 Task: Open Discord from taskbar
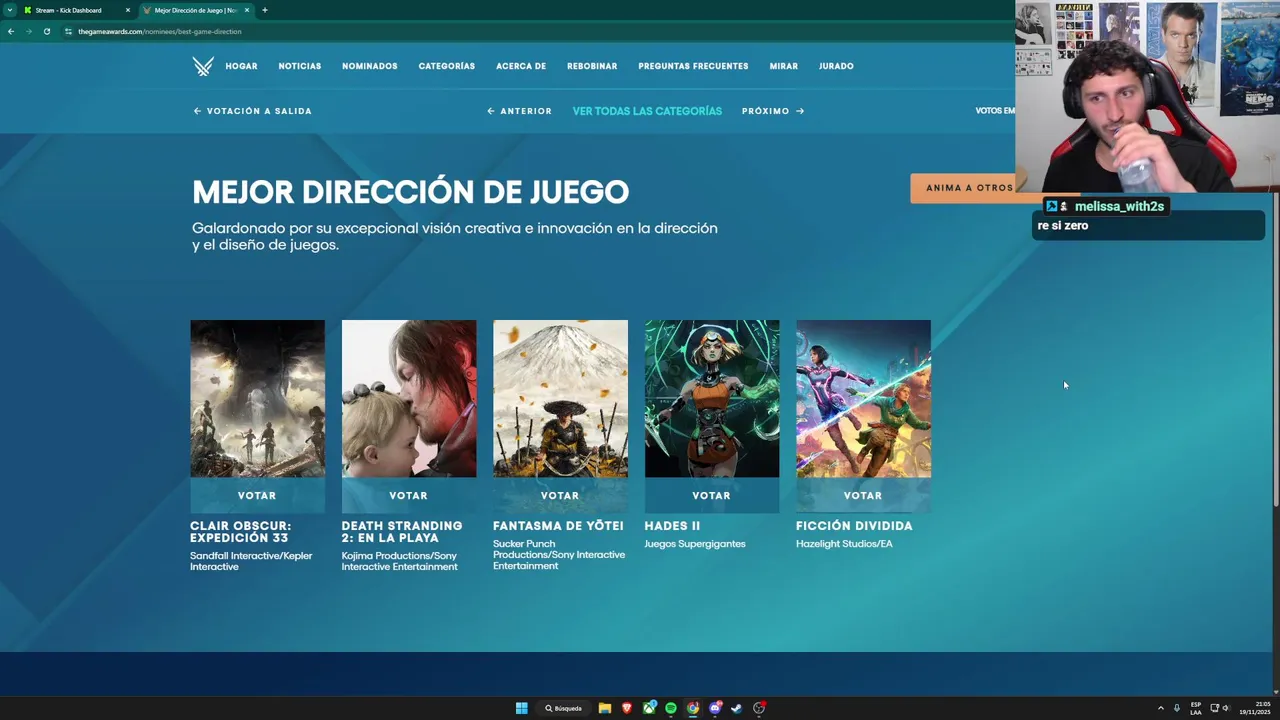pyautogui.click(x=715, y=708)
